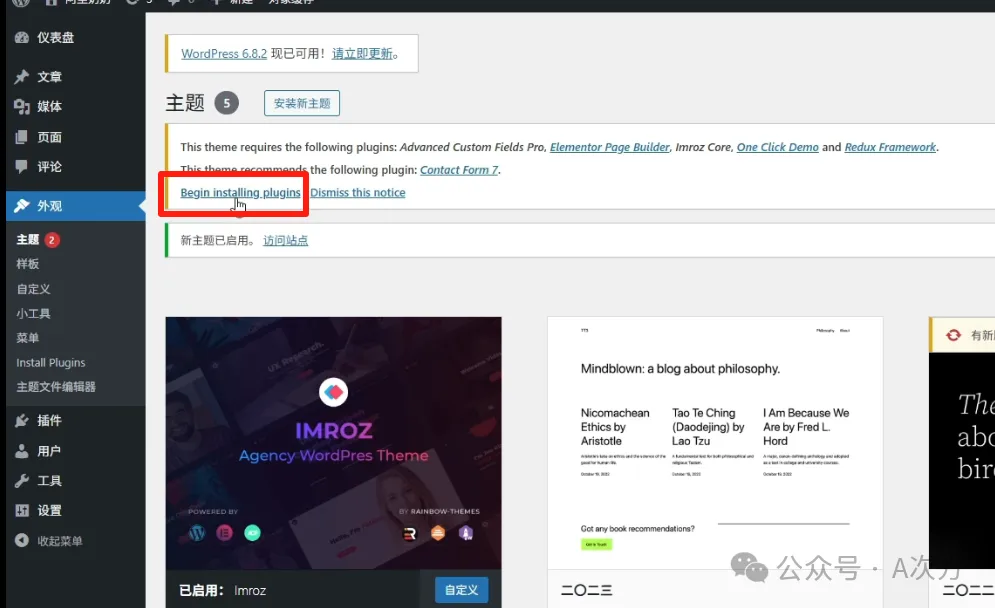Click the Pages (页面) icon
The width and height of the screenshot is (995, 608).
[x=22, y=137]
